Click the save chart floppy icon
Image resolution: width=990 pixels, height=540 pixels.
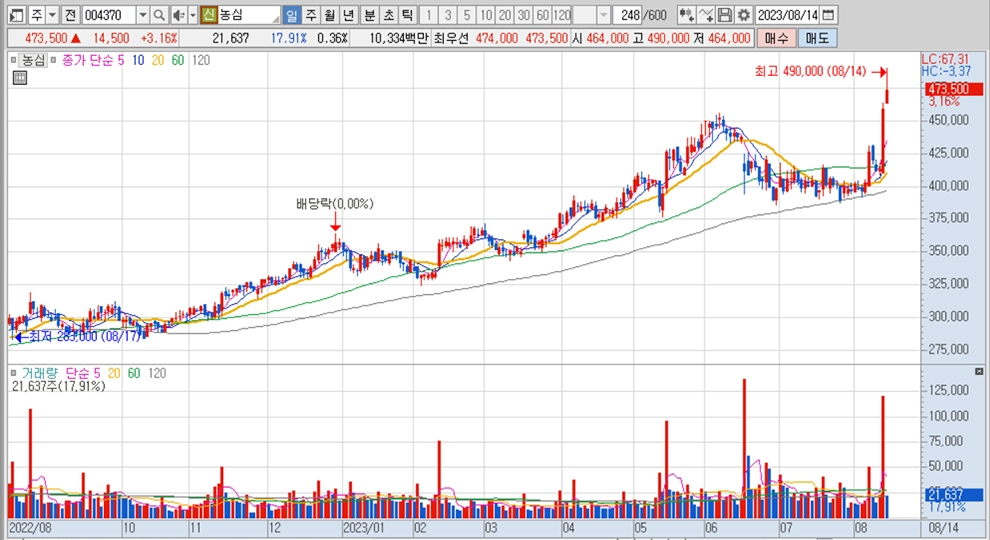[x=724, y=15]
